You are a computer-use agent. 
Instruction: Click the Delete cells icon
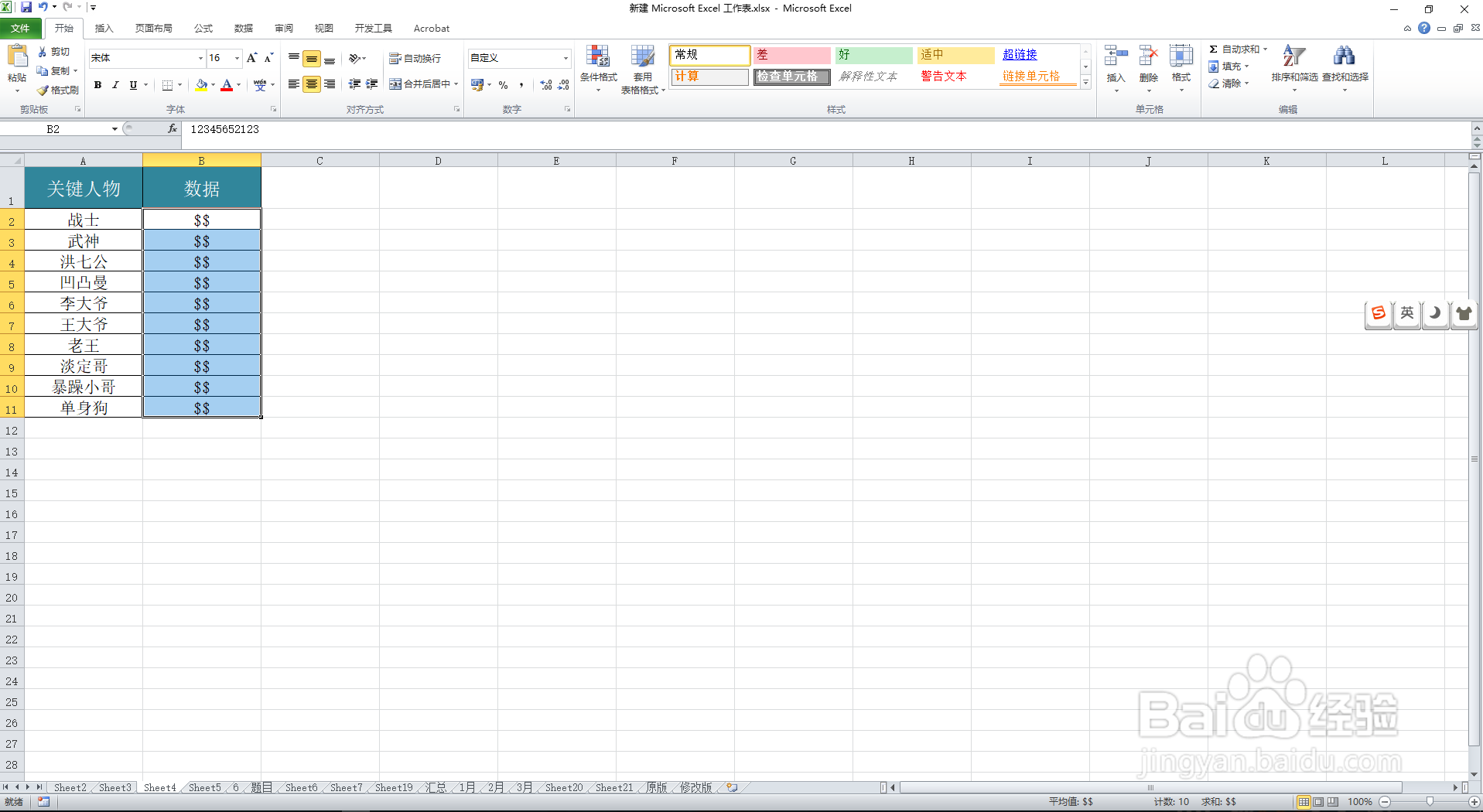point(1149,56)
